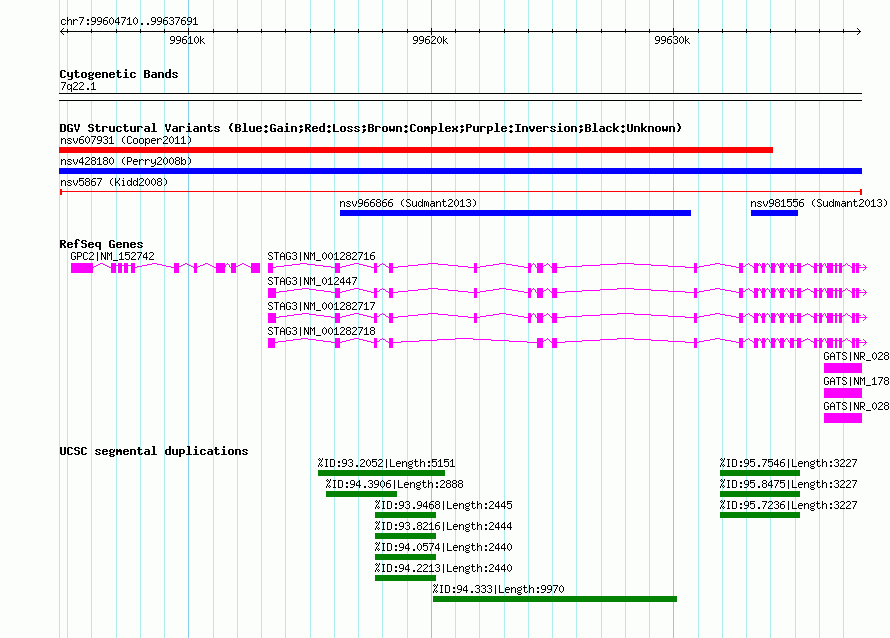Image resolution: width=890 pixels, height=638 pixels.
Task: Click the thin red line of nsv5867
Action: (x=460, y=192)
